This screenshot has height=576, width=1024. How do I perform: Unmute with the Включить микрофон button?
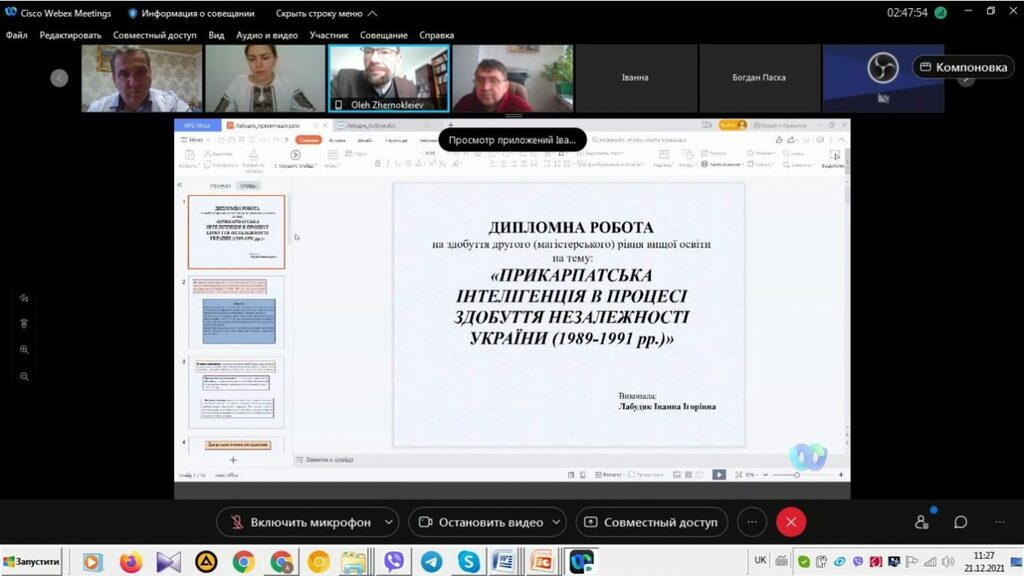[300, 522]
